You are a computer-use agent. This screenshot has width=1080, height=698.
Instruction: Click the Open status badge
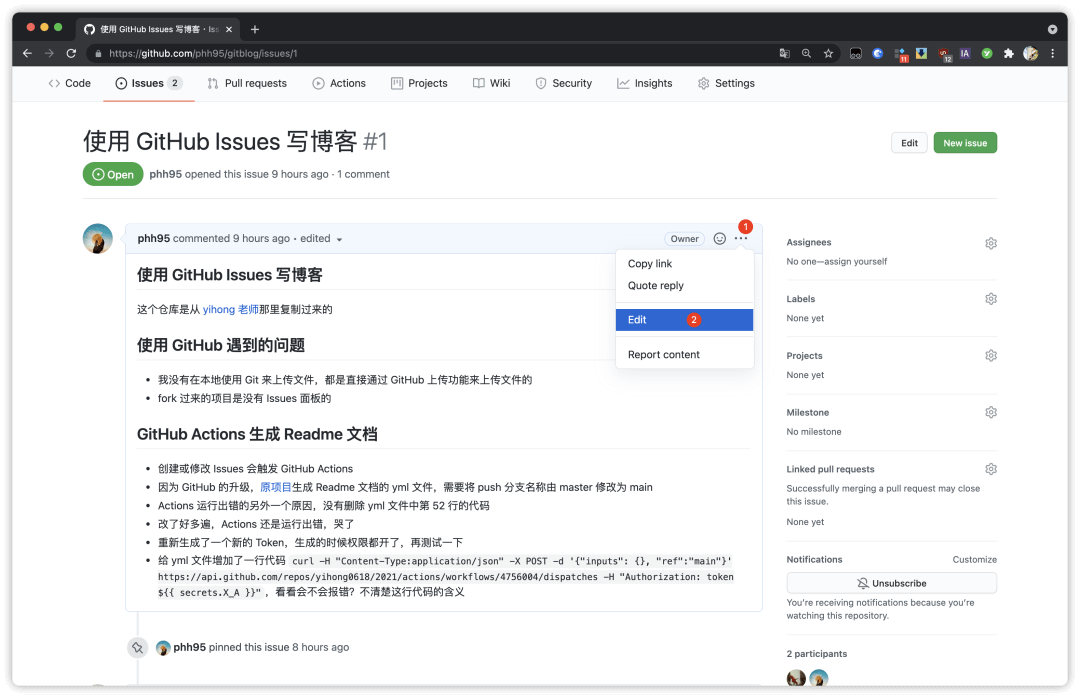point(113,174)
